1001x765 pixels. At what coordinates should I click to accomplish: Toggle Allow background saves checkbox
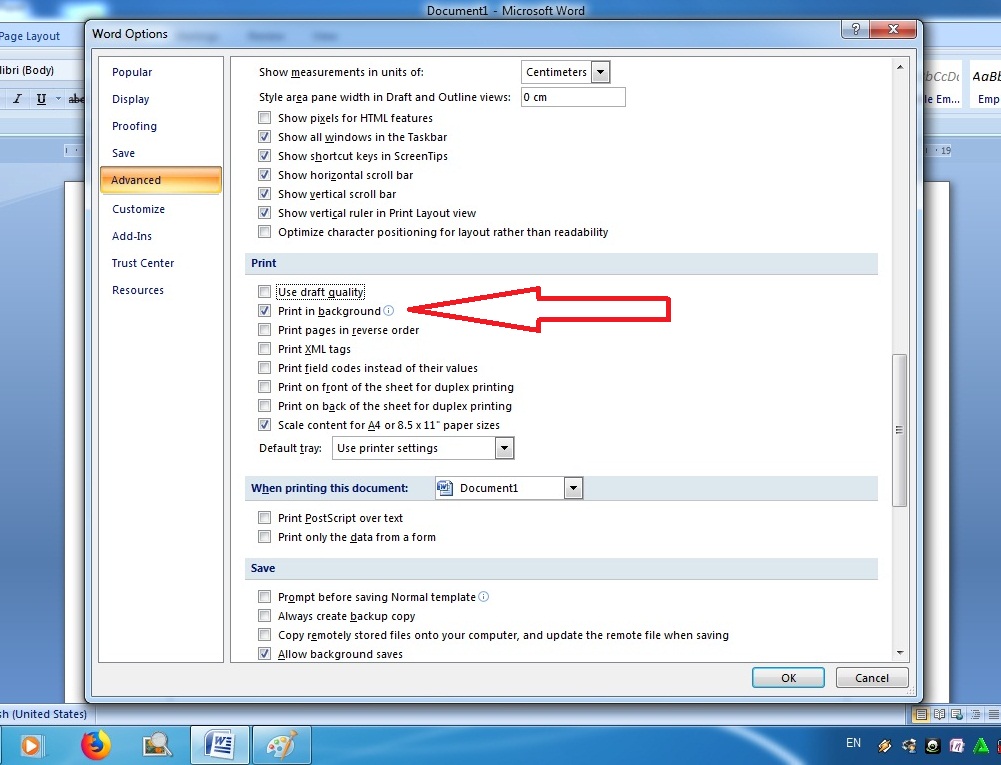point(264,653)
